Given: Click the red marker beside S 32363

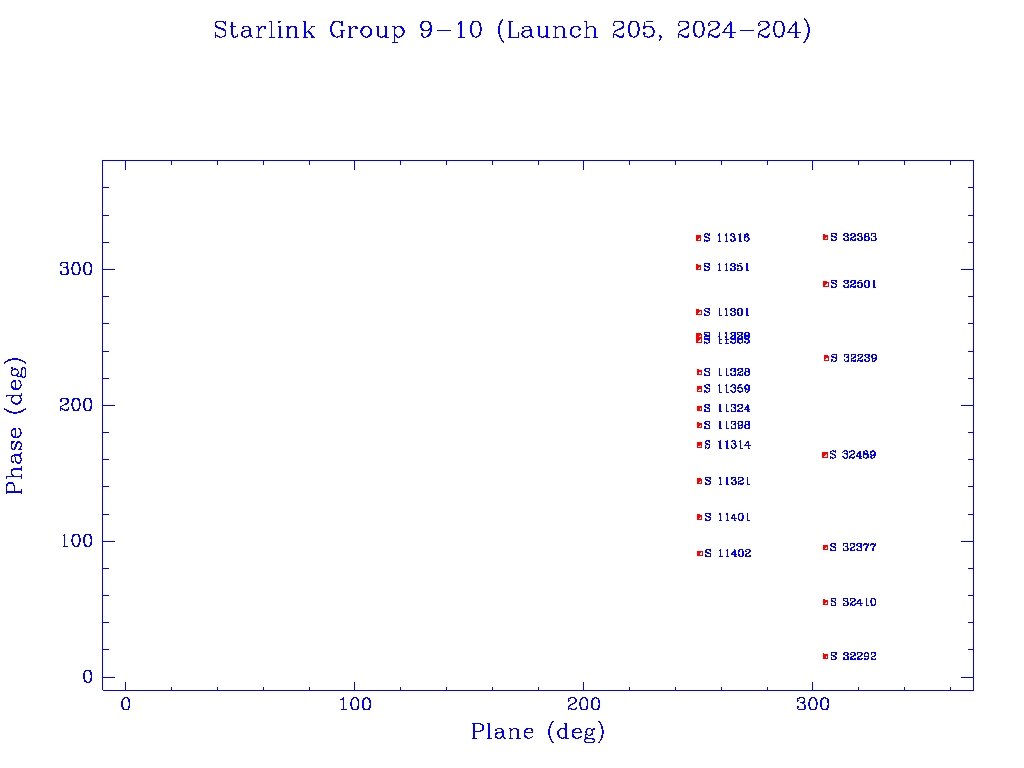Looking at the screenshot, I should 825,237.
